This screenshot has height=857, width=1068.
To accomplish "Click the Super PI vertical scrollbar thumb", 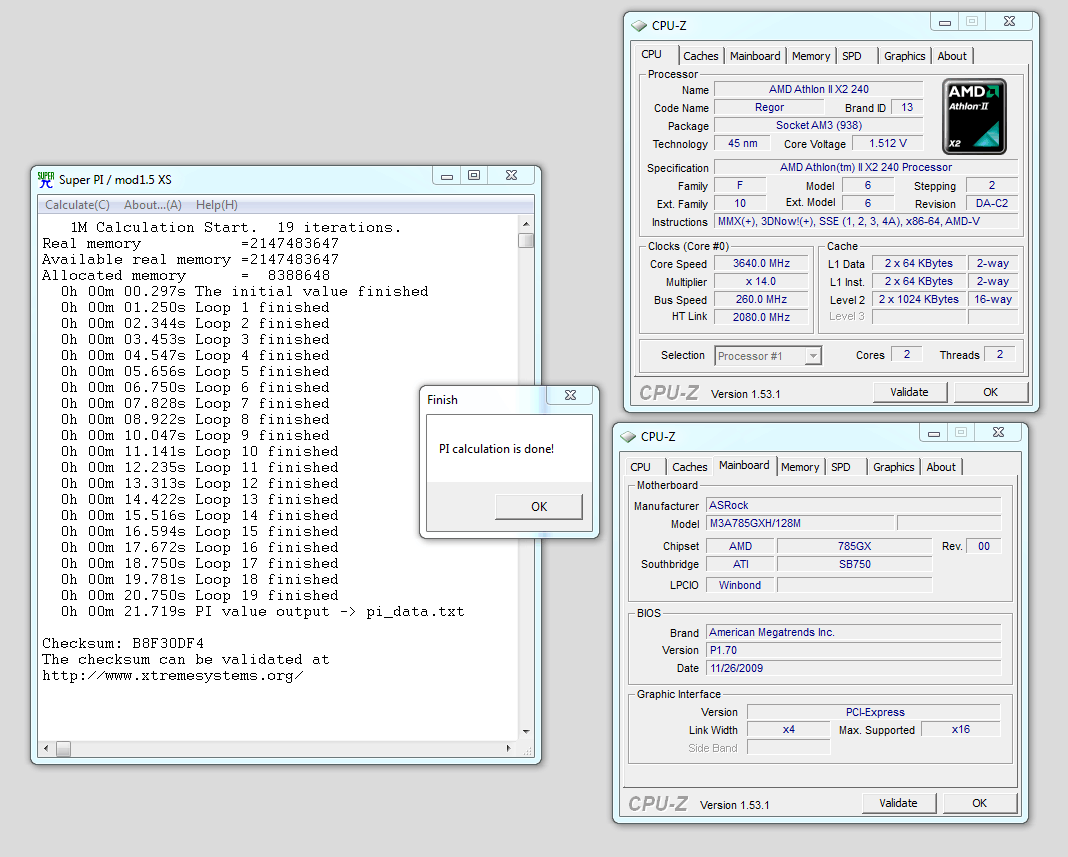I will pos(526,240).
